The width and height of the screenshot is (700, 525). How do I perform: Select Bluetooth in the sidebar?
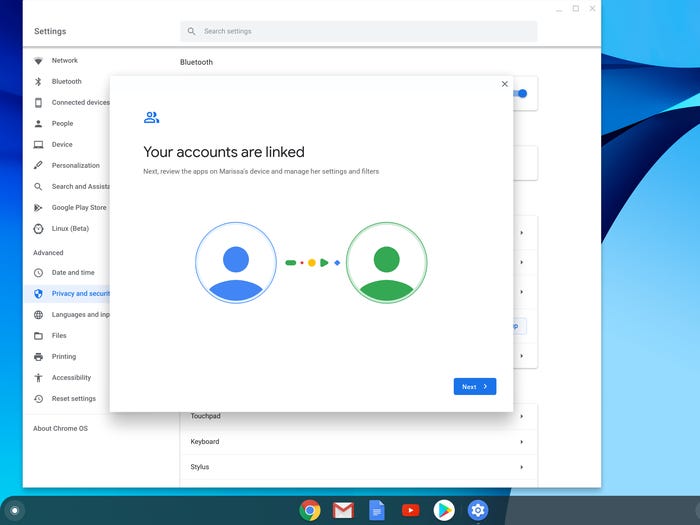point(66,81)
